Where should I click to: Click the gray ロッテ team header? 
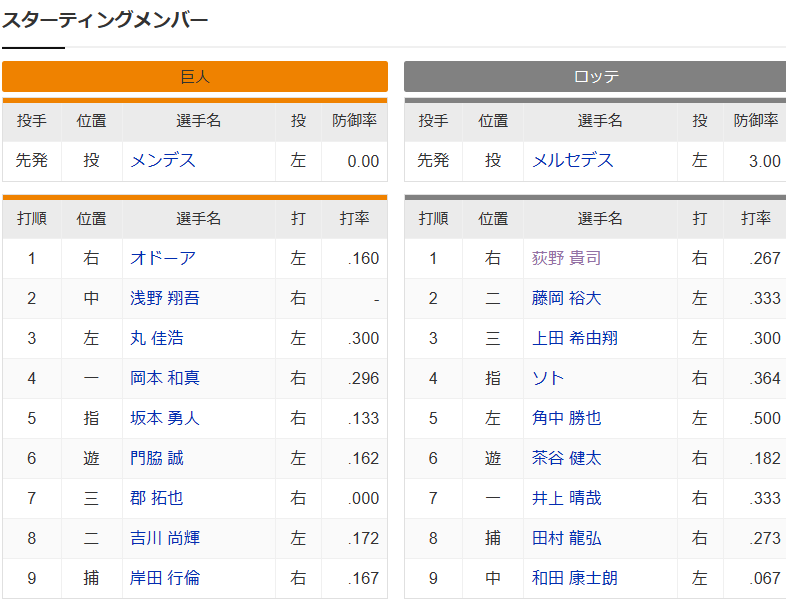pos(596,77)
